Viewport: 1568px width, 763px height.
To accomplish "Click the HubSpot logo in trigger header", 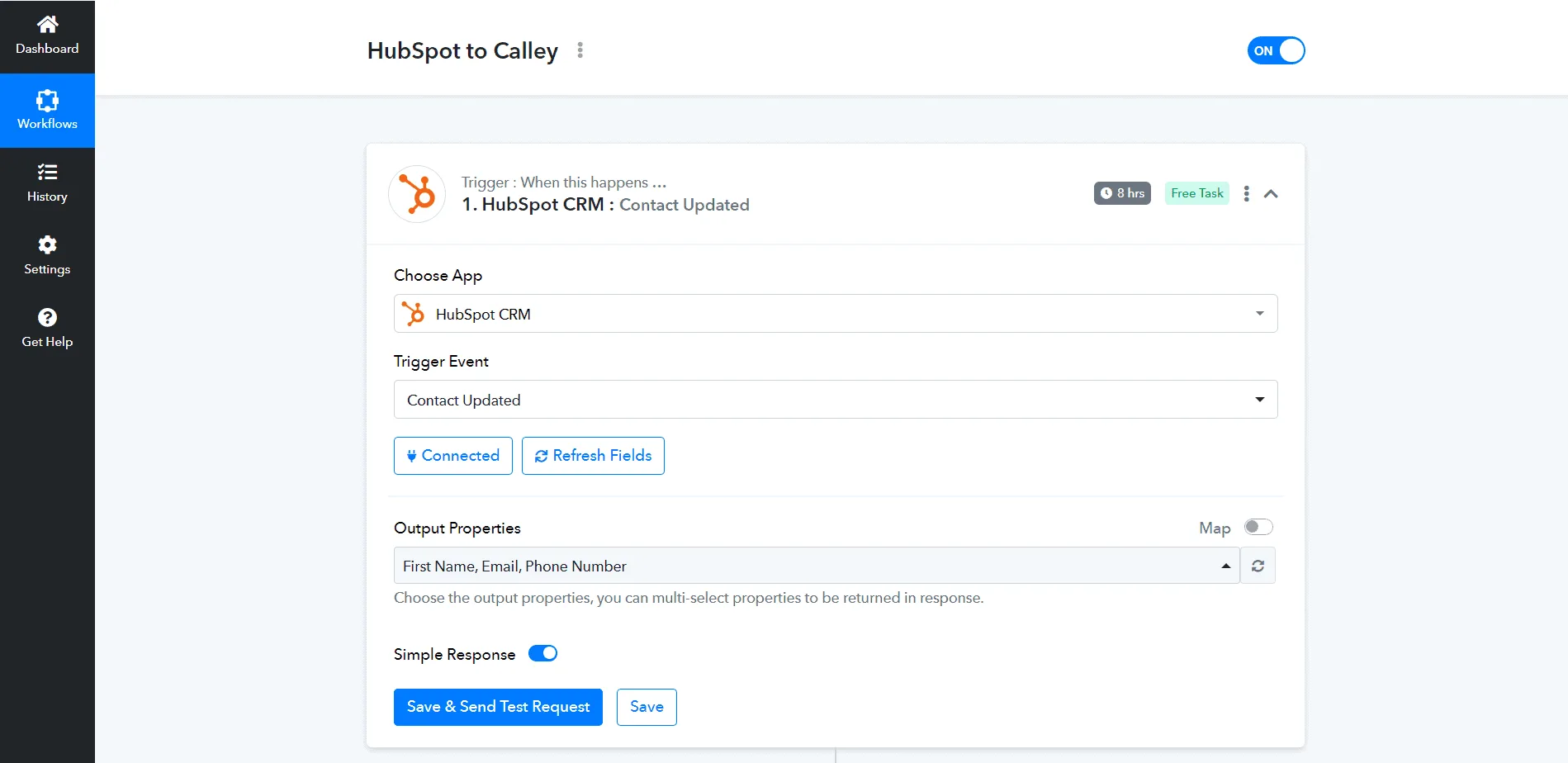I will click(417, 194).
